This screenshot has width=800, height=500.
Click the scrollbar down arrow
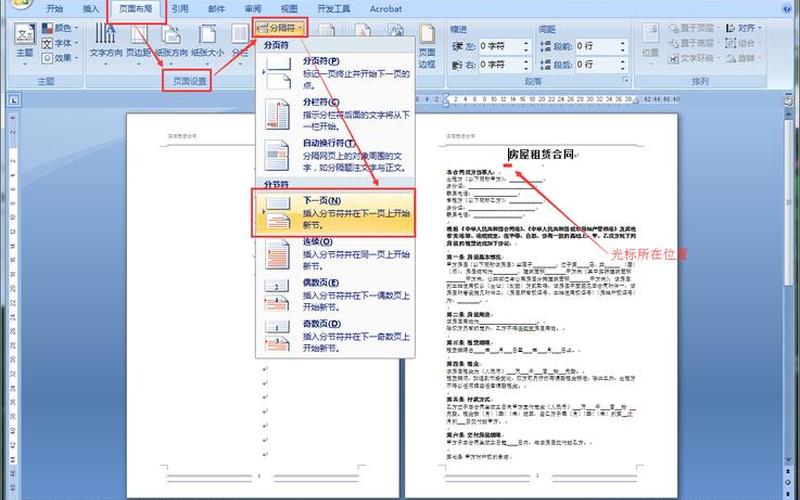(788, 461)
